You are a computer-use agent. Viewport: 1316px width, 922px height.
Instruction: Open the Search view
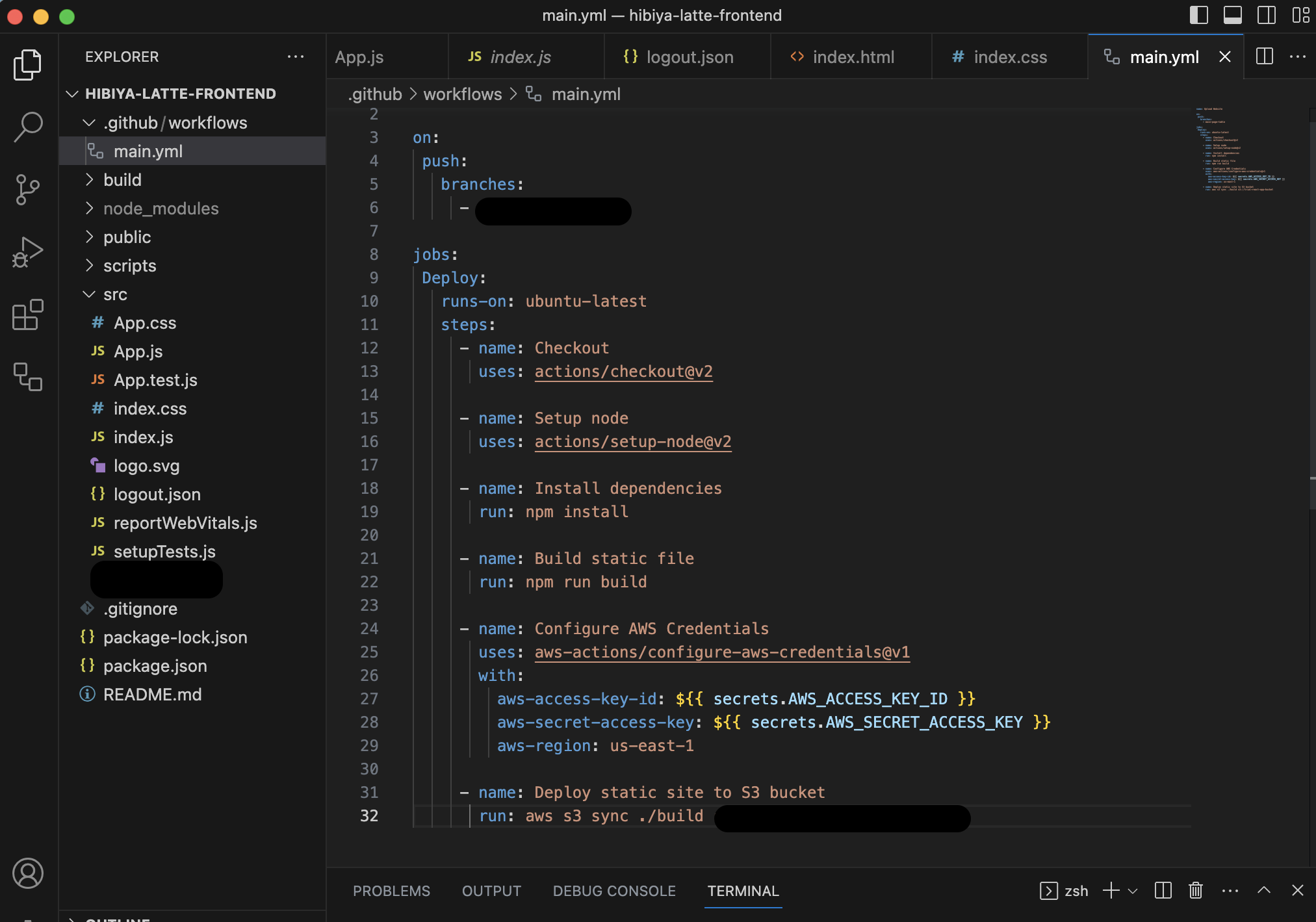pyautogui.click(x=27, y=127)
